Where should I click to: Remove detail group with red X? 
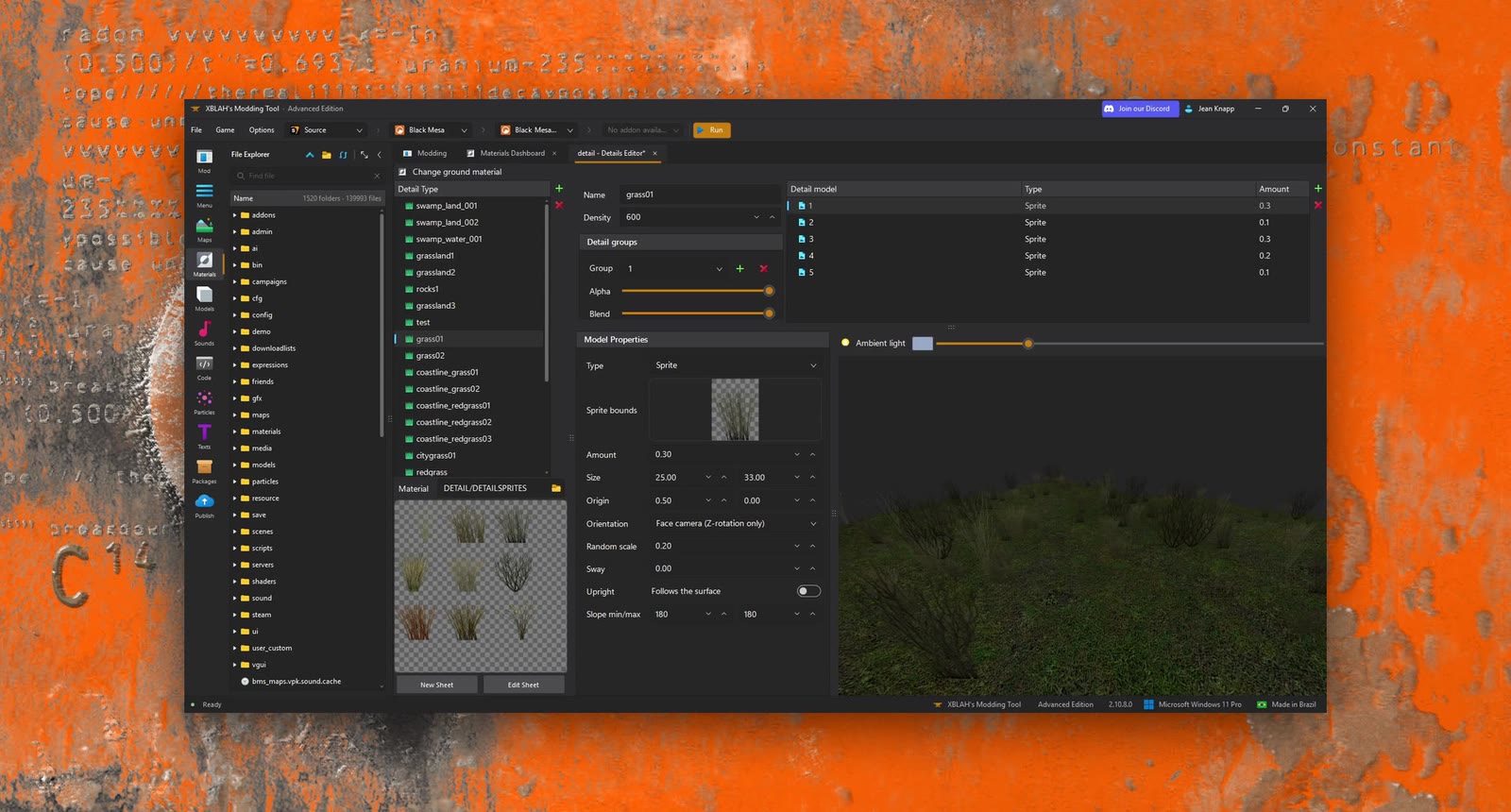(764, 269)
